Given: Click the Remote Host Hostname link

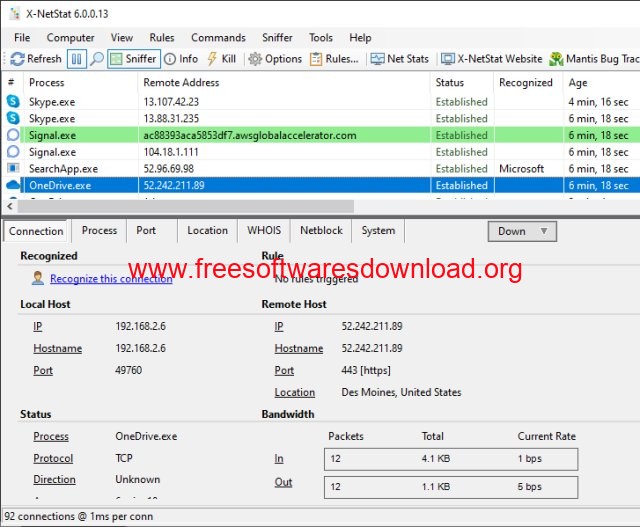Looking at the screenshot, I should (299, 348).
